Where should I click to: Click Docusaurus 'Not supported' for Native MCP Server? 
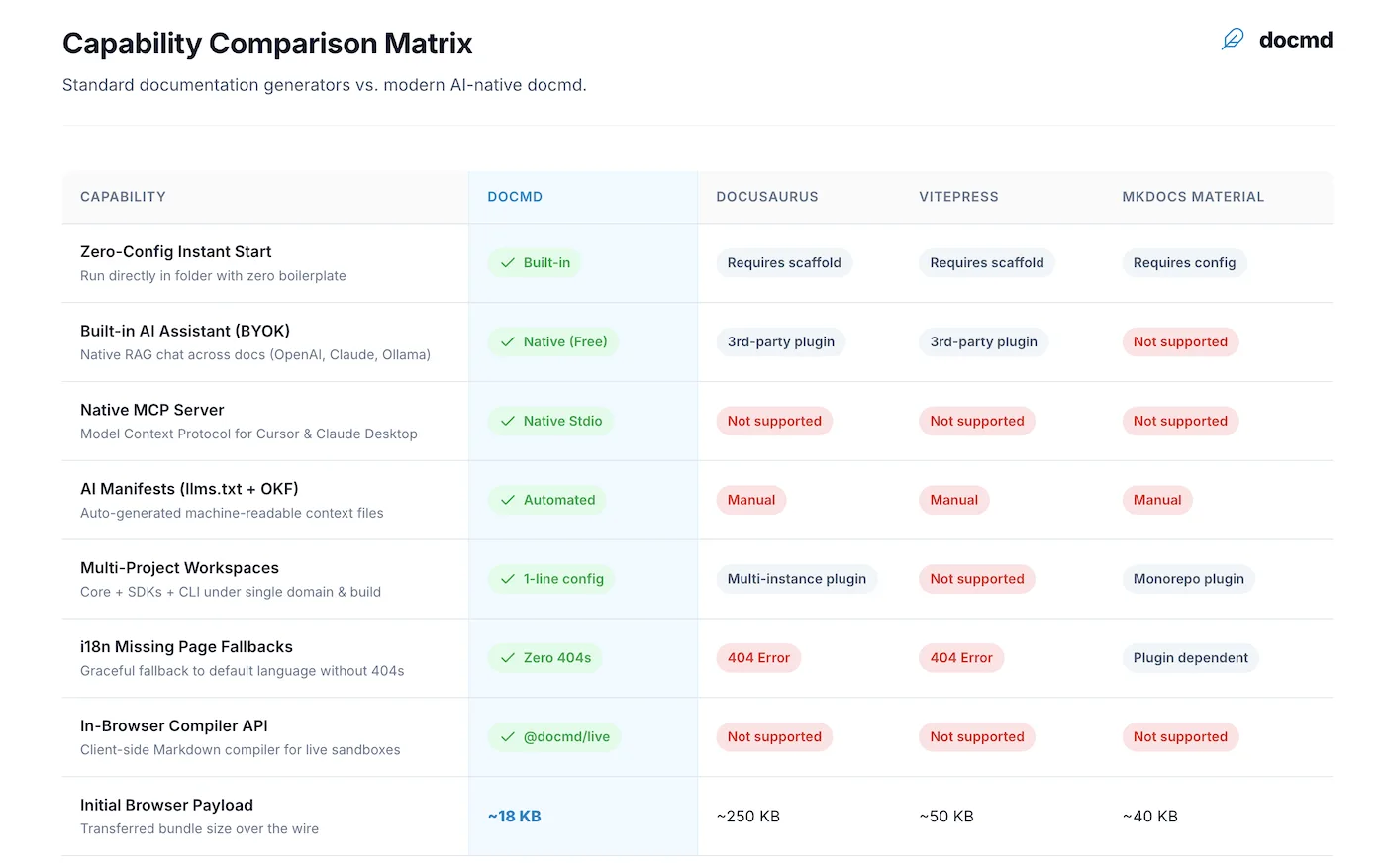(774, 422)
